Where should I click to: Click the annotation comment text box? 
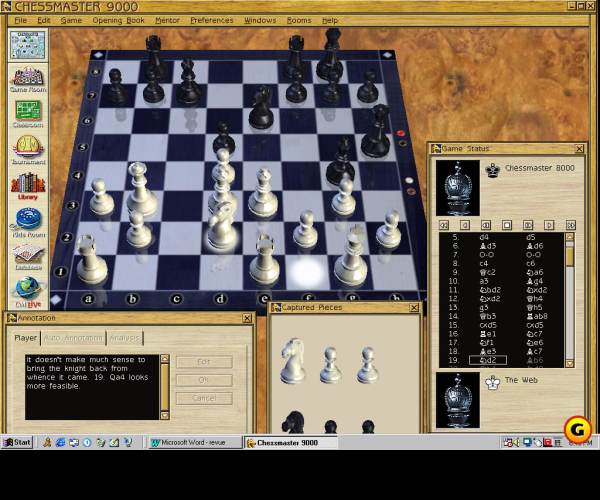pos(92,387)
